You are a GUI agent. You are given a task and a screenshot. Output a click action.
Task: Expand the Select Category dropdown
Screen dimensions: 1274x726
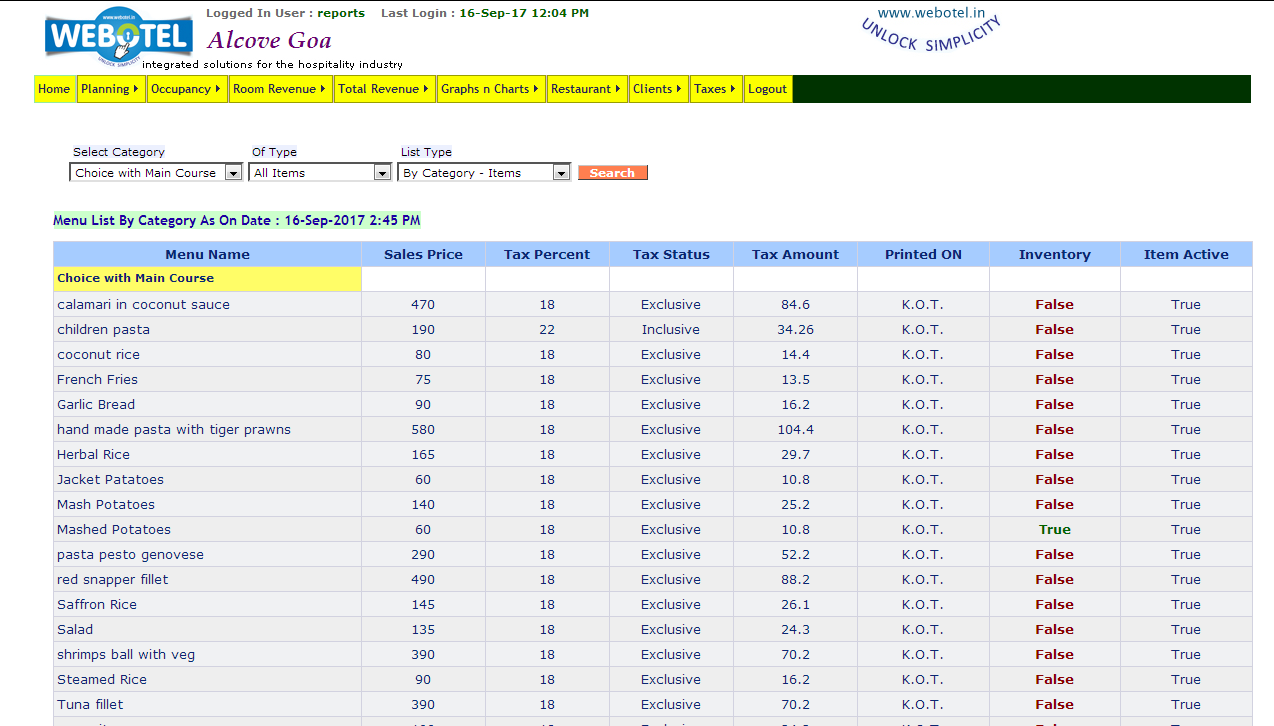(157, 173)
